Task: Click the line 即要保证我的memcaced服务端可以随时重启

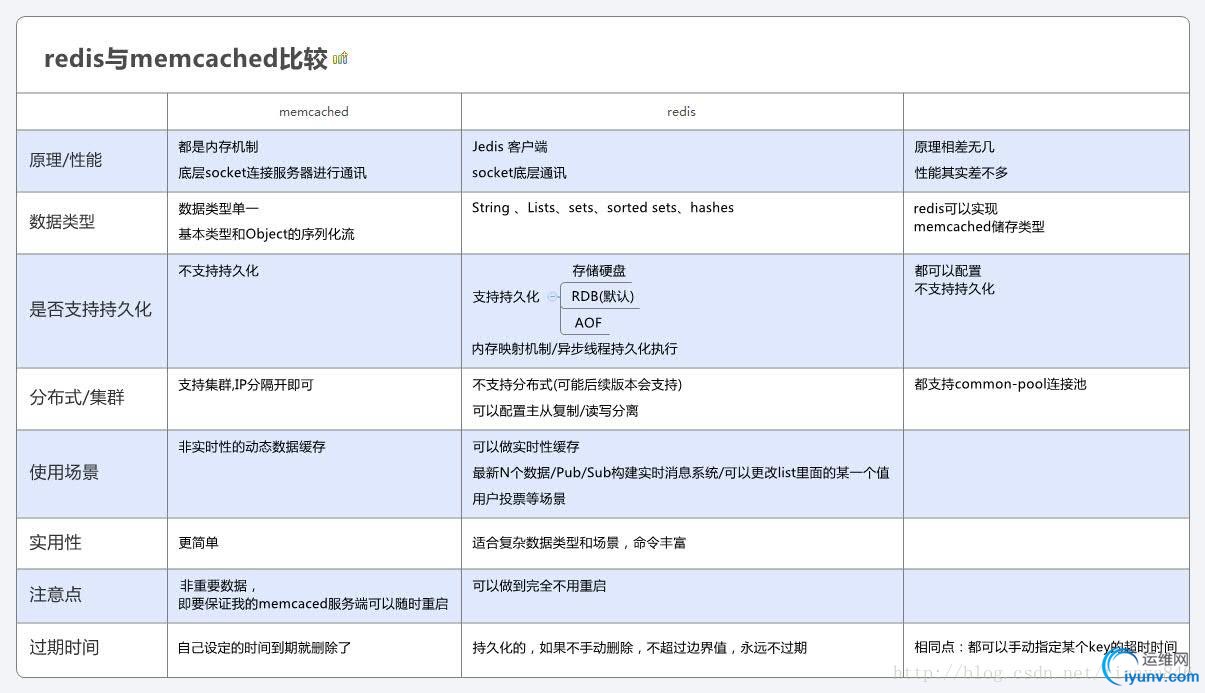Action: click(x=313, y=604)
